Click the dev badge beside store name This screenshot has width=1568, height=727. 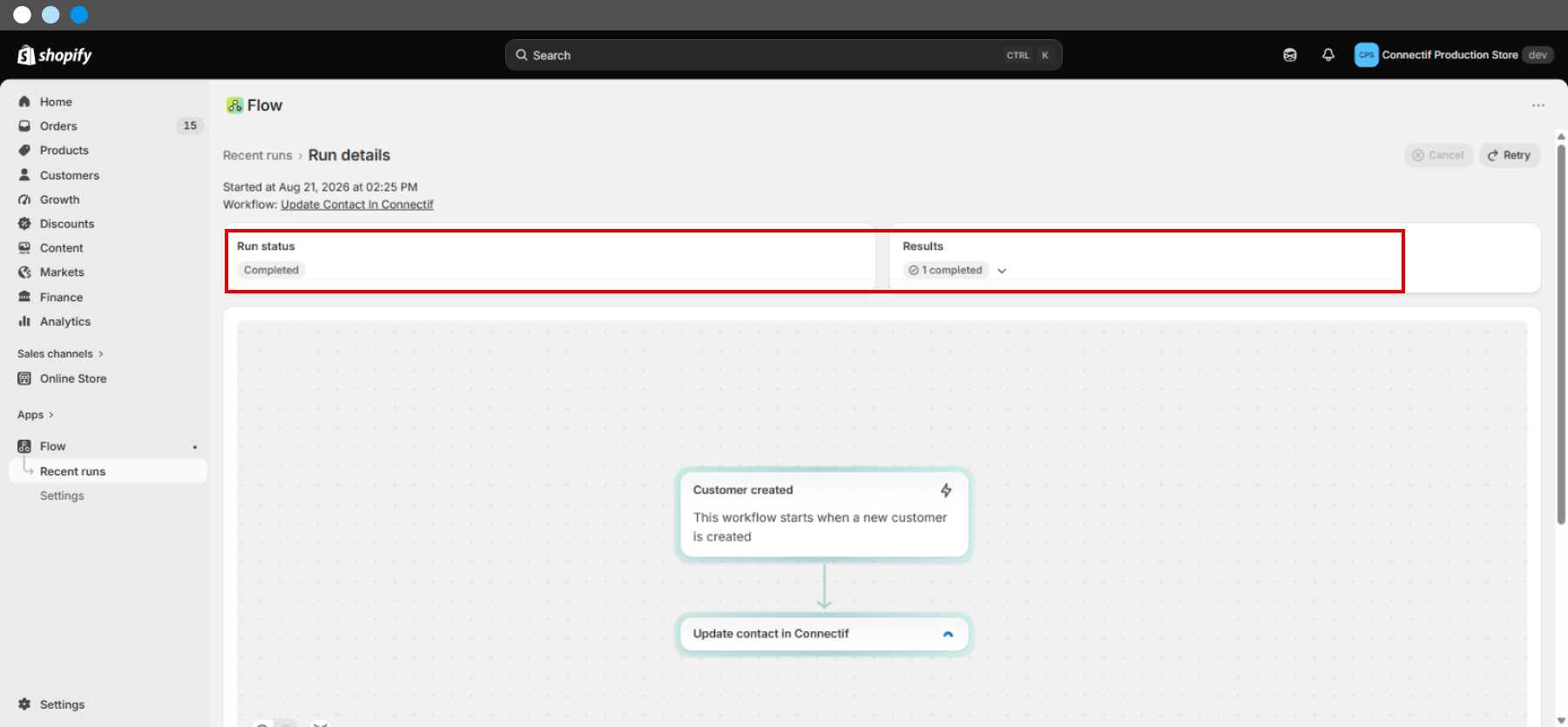[1538, 55]
